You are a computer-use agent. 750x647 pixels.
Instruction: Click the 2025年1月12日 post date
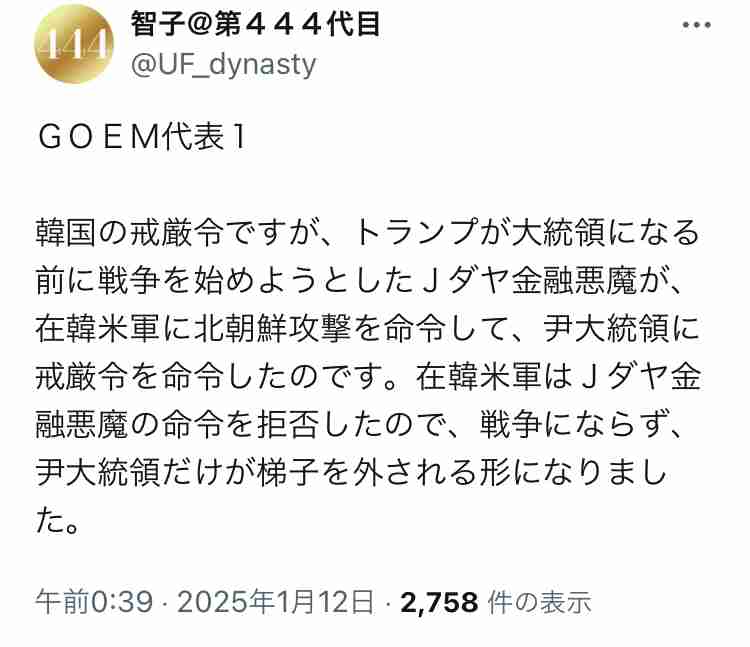click(x=276, y=602)
